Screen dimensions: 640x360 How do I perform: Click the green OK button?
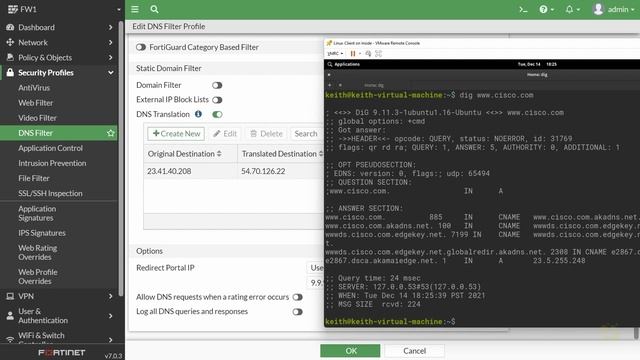(350, 351)
